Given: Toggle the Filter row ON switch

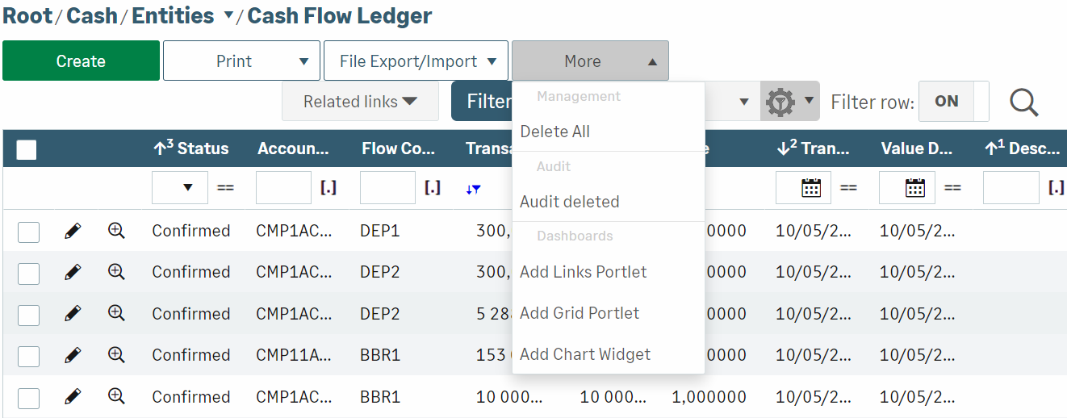Looking at the screenshot, I should (x=953, y=101).
